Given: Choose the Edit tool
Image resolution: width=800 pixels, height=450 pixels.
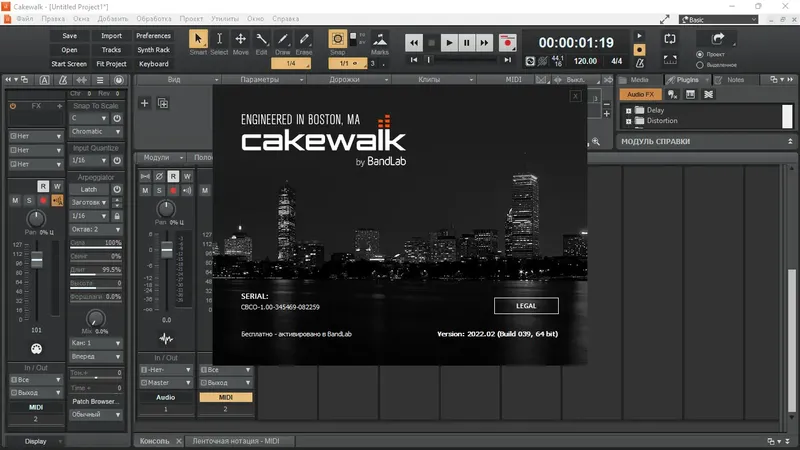Looking at the screenshot, I should [261, 39].
